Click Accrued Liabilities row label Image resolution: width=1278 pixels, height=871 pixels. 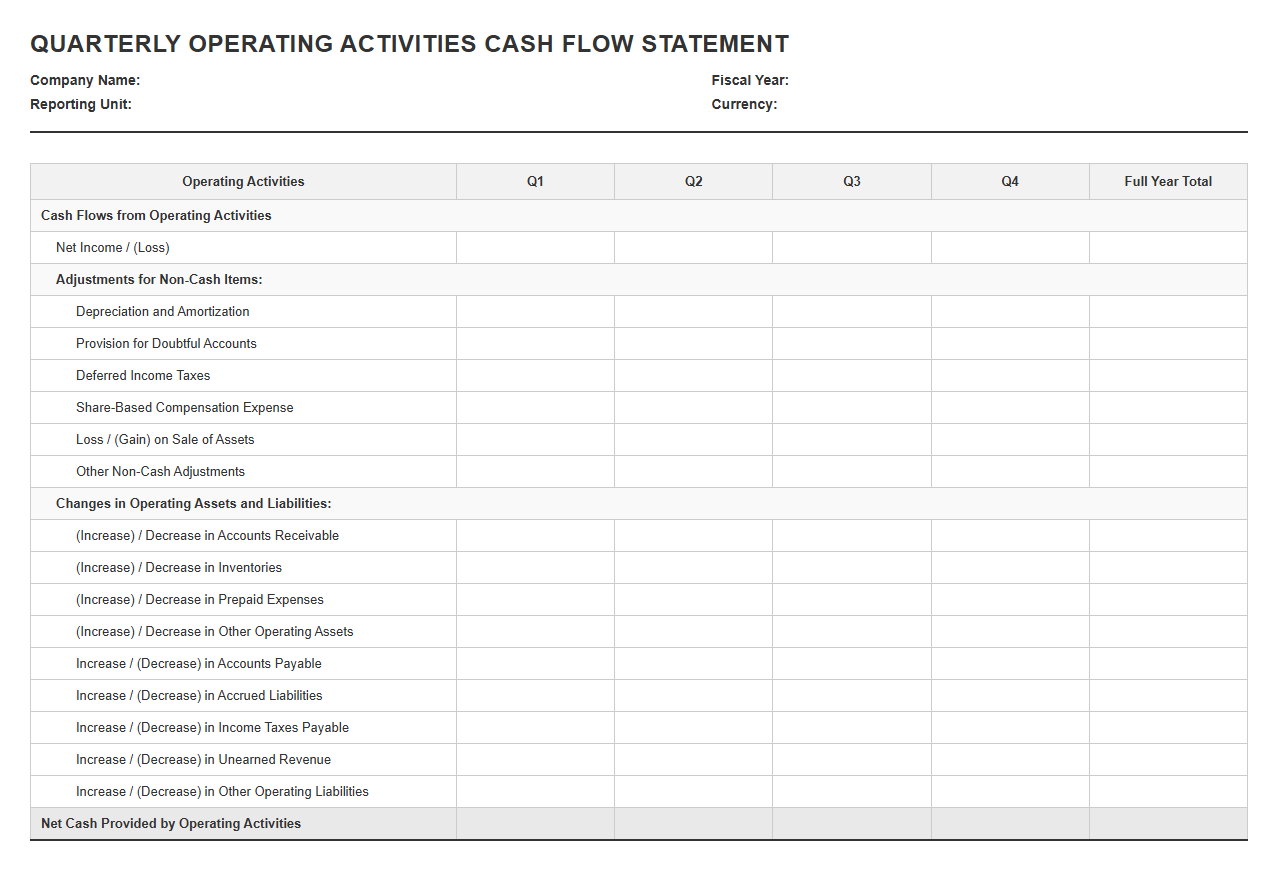tap(199, 695)
